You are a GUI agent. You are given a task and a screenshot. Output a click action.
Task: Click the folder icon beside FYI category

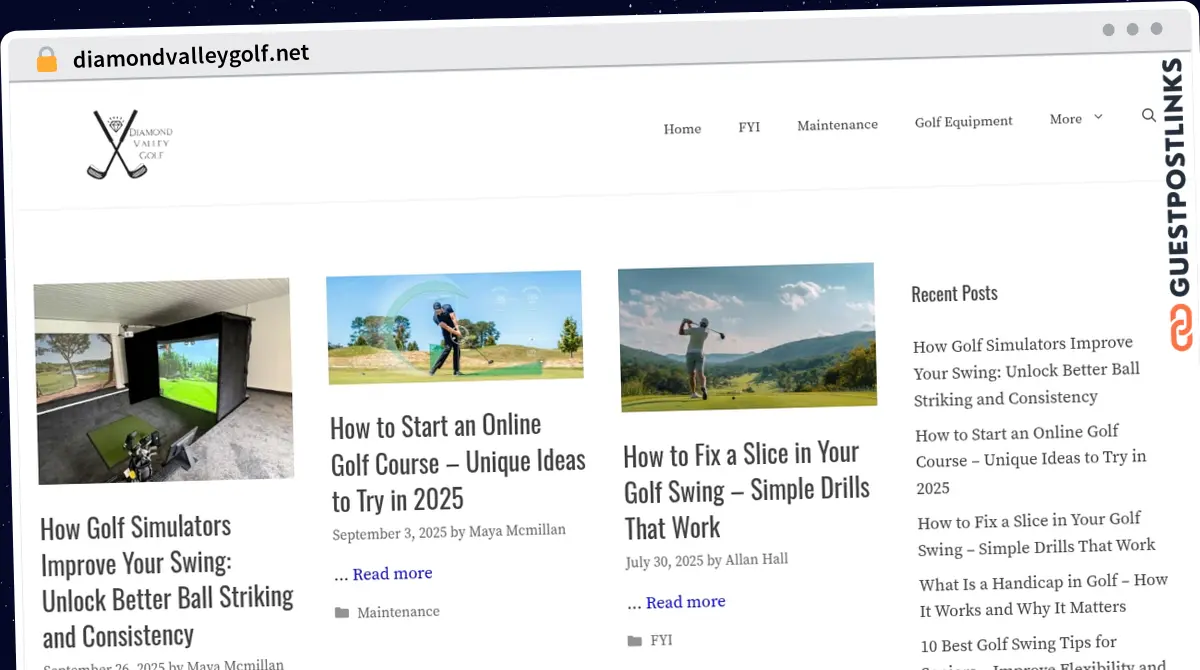pos(634,641)
